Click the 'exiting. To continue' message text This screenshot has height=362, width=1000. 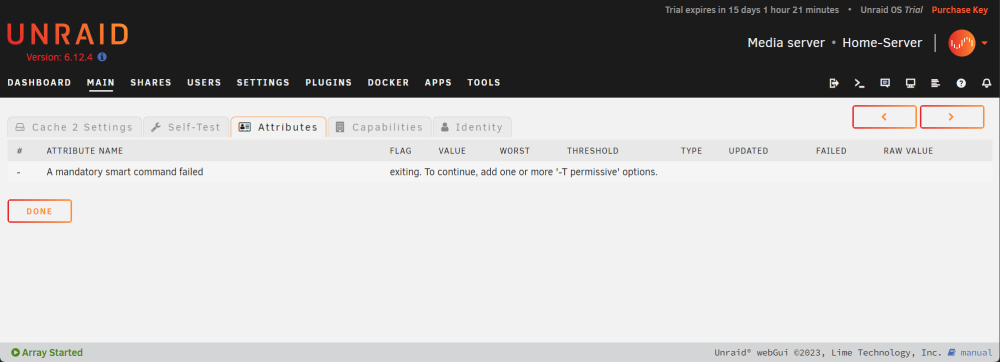(524, 171)
